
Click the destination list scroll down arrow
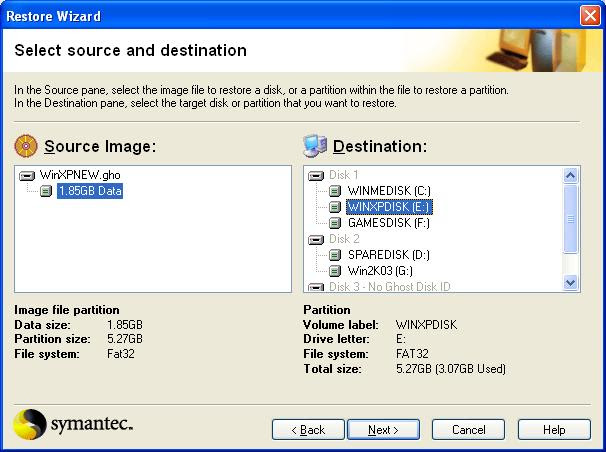click(x=570, y=283)
